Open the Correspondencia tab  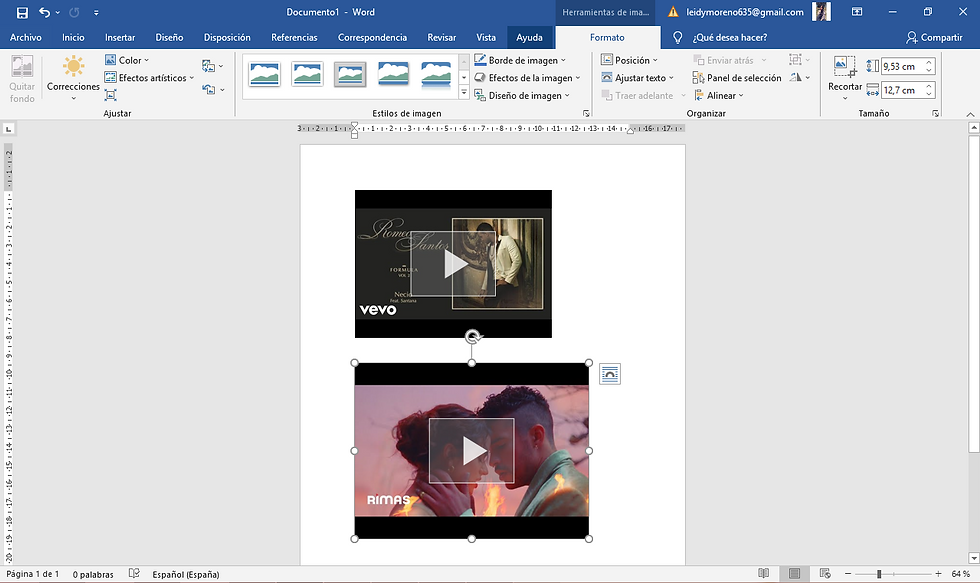pos(372,37)
